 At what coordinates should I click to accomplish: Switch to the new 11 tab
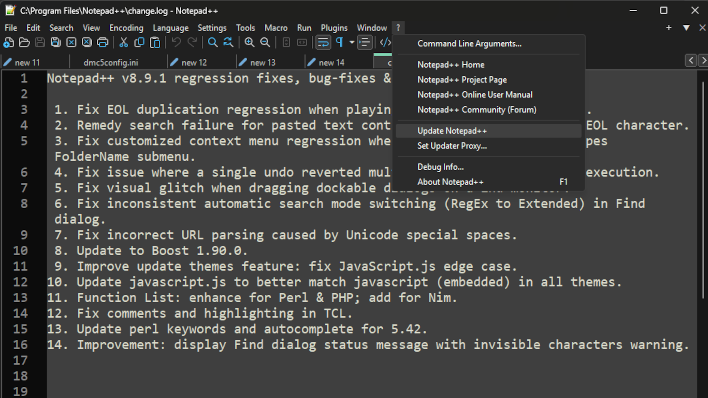point(34,62)
